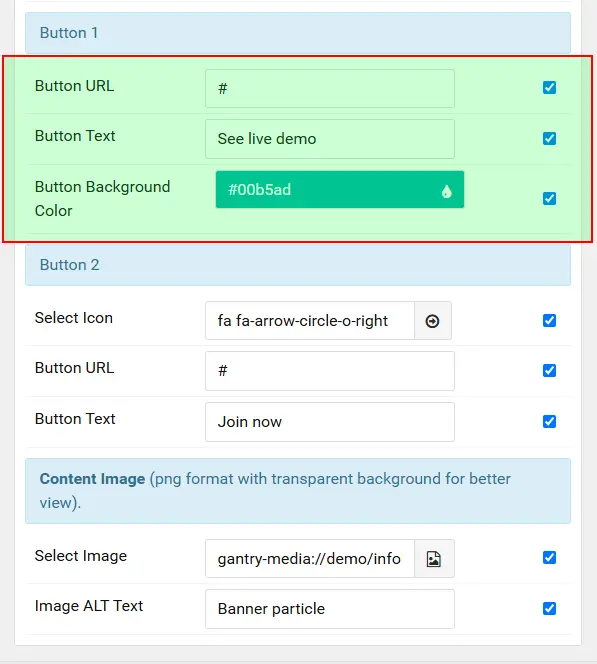This screenshot has width=597, height=664.
Task: Open the icon picker for Select Icon
Action: pos(433,321)
